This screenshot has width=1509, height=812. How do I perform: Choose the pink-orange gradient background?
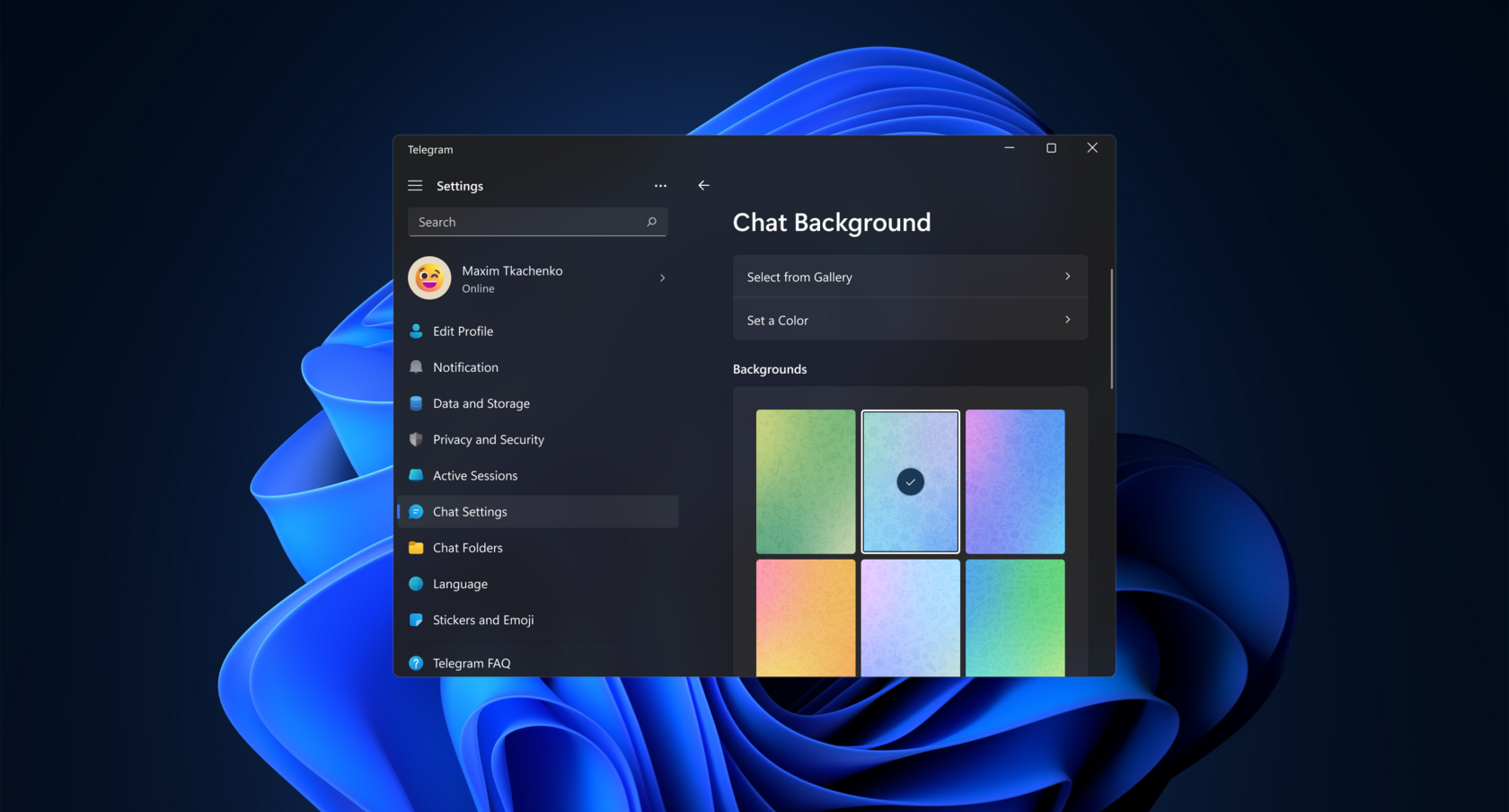point(806,618)
